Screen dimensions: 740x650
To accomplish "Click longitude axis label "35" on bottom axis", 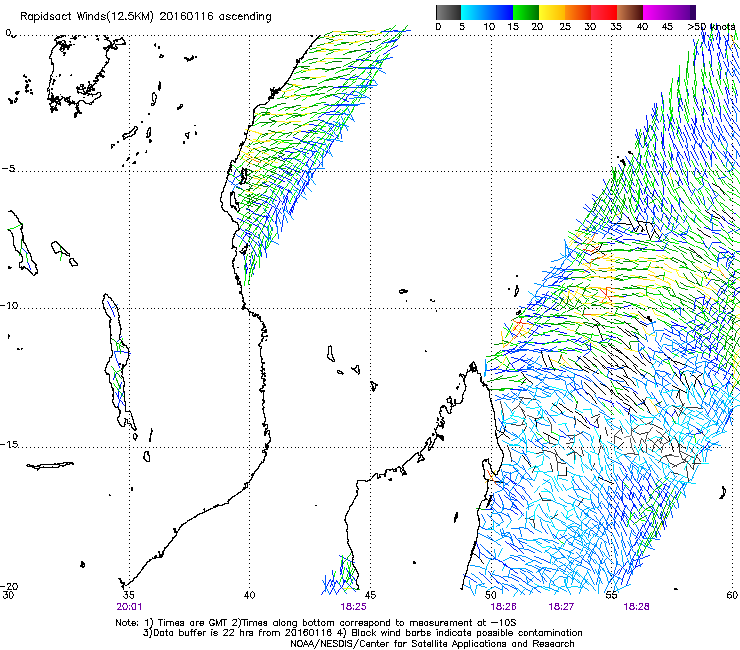I will coord(128,595).
